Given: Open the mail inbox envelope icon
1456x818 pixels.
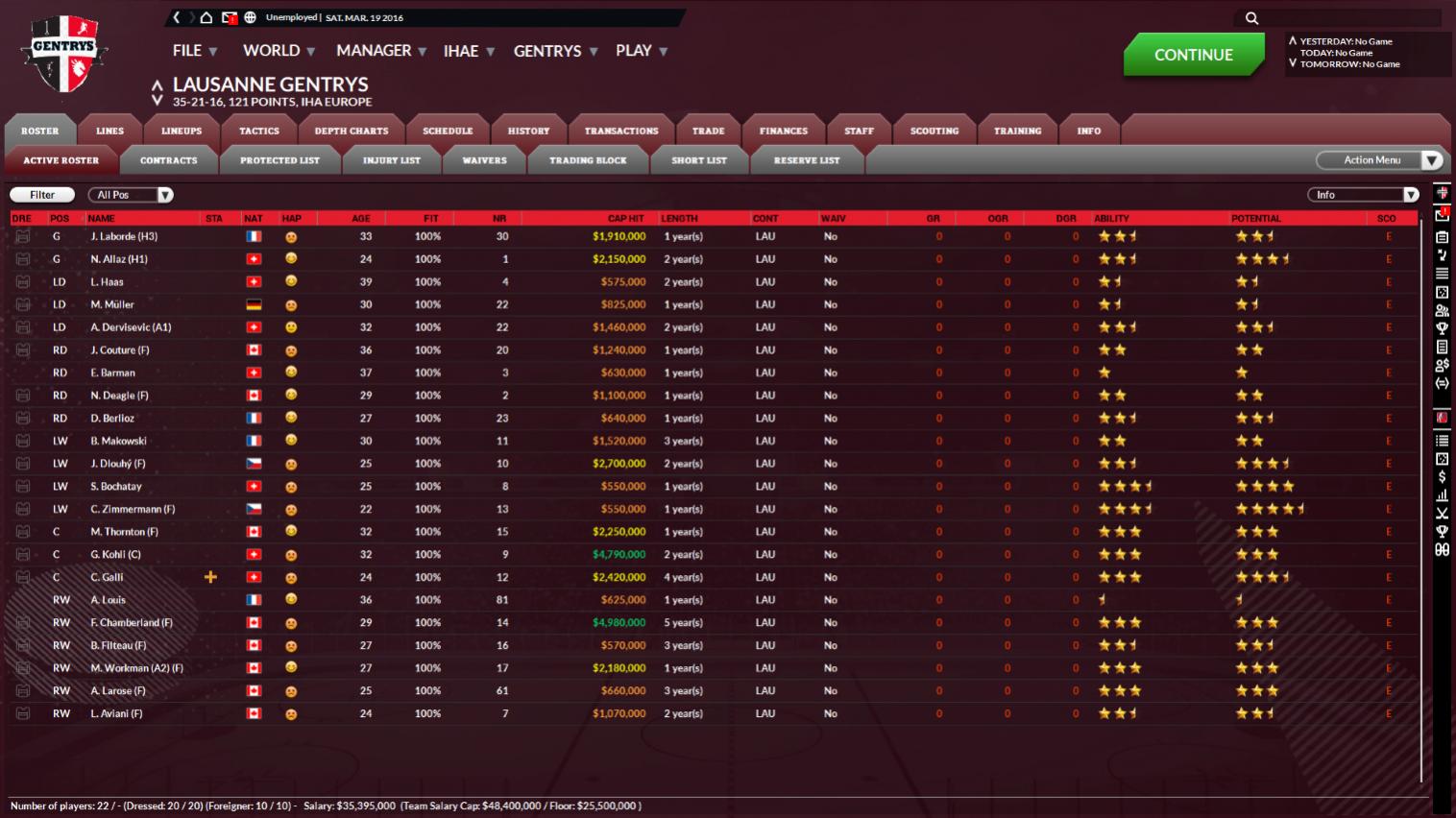Looking at the screenshot, I should [x=229, y=17].
